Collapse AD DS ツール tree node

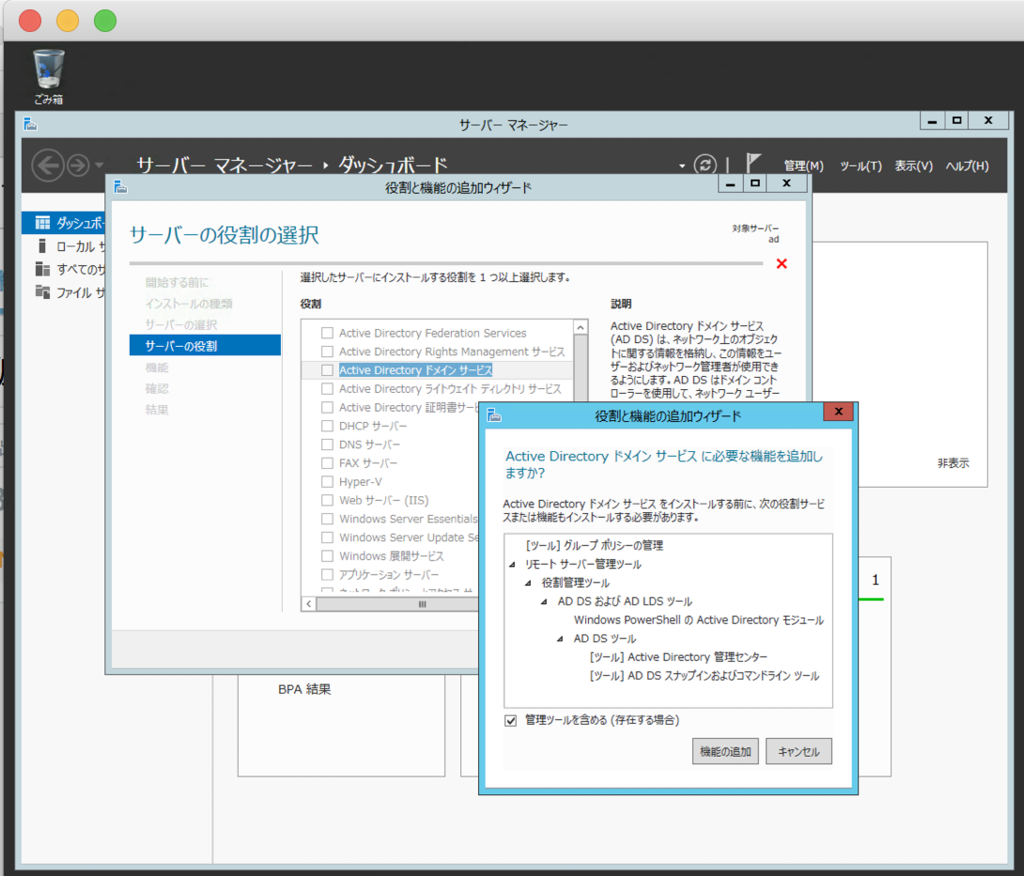pyautogui.click(x=560, y=639)
